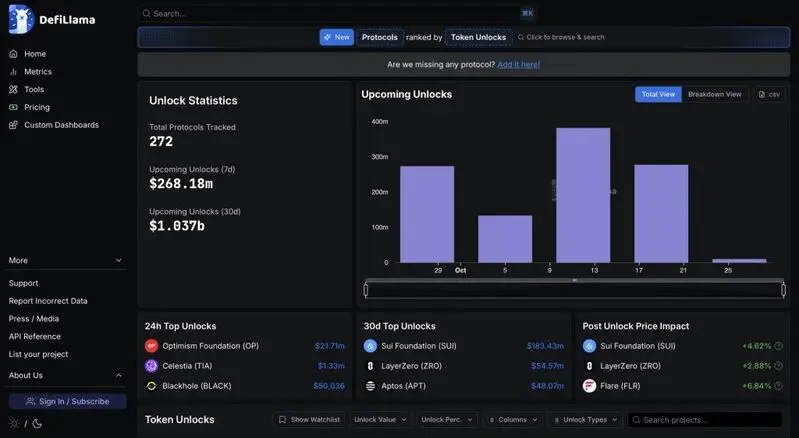Click the Optimism Foundation (OP) token icon

click(x=151, y=346)
